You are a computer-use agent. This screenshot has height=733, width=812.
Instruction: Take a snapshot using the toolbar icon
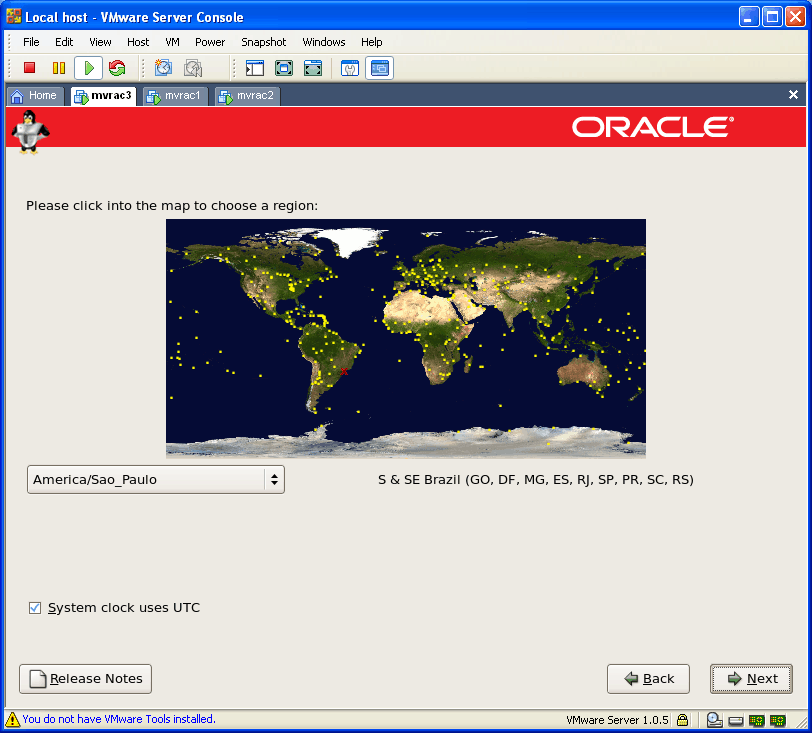tap(164, 68)
